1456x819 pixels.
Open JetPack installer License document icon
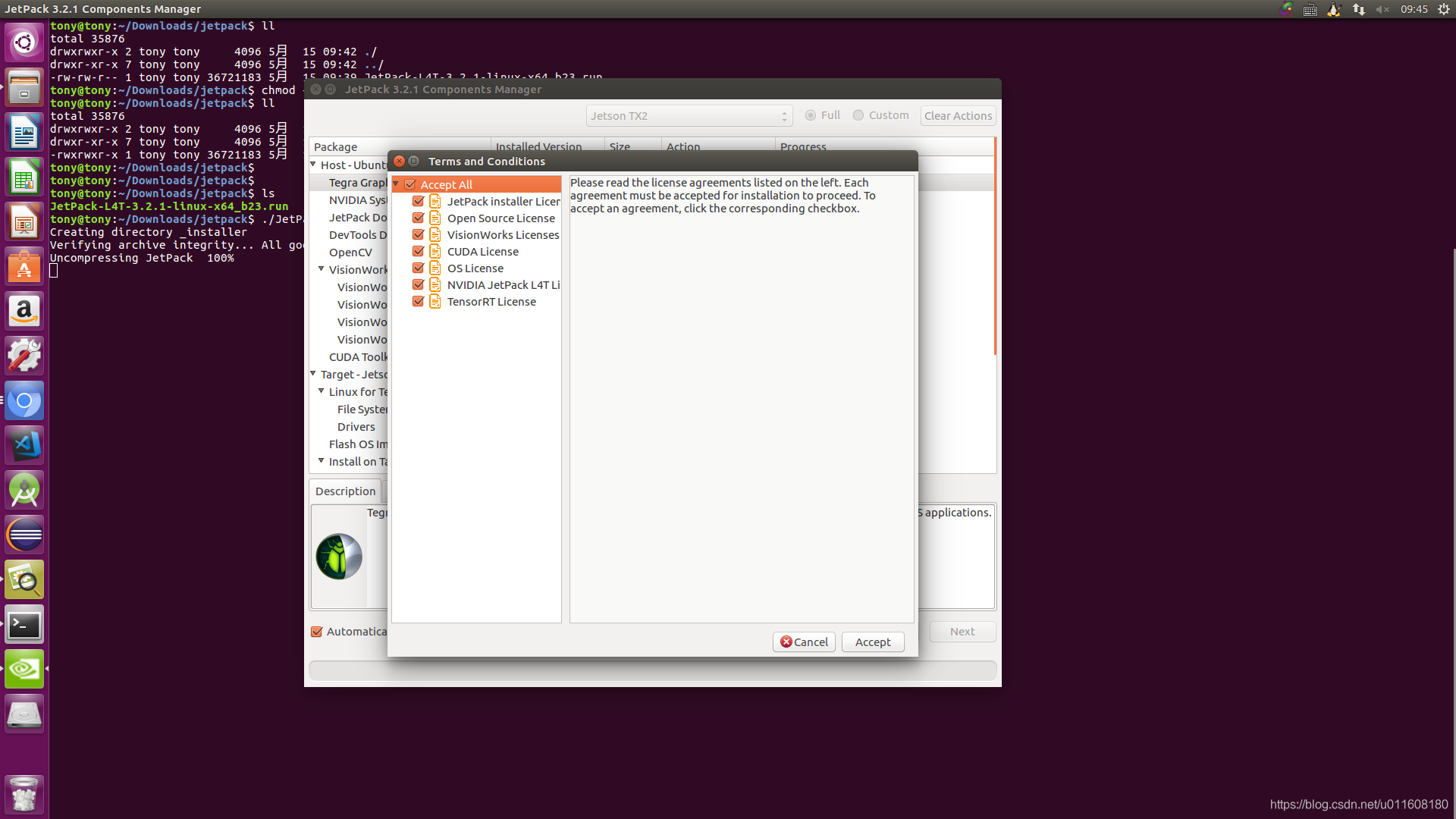[x=435, y=201]
